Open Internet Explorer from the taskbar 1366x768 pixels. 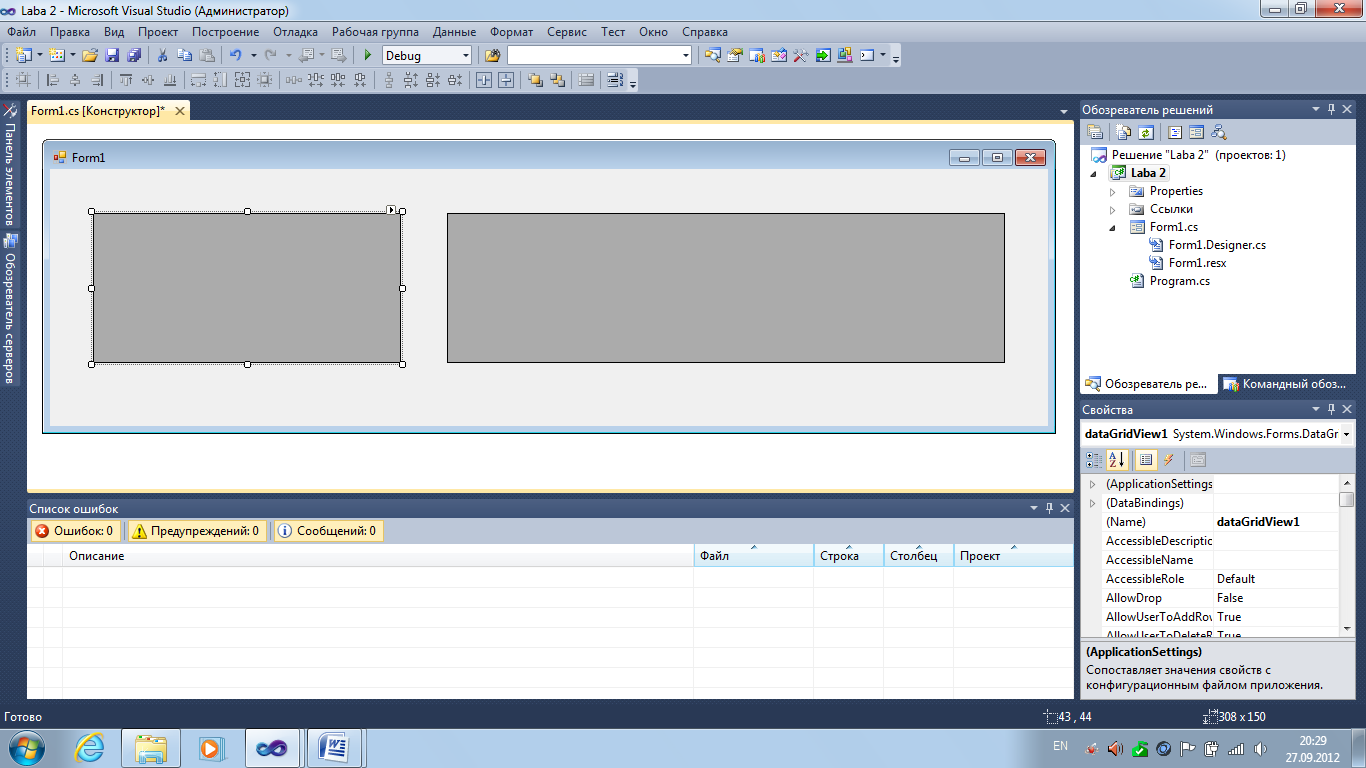(90, 747)
